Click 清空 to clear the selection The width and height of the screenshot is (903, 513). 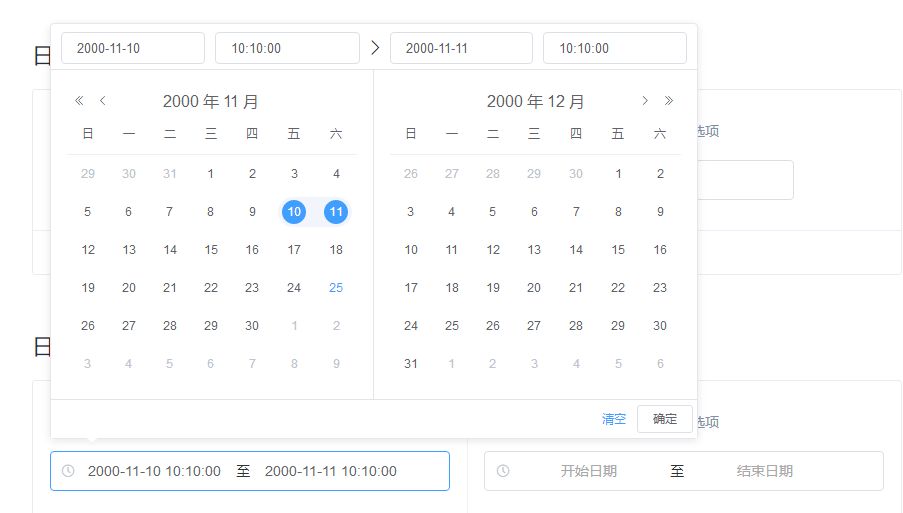coord(613,419)
